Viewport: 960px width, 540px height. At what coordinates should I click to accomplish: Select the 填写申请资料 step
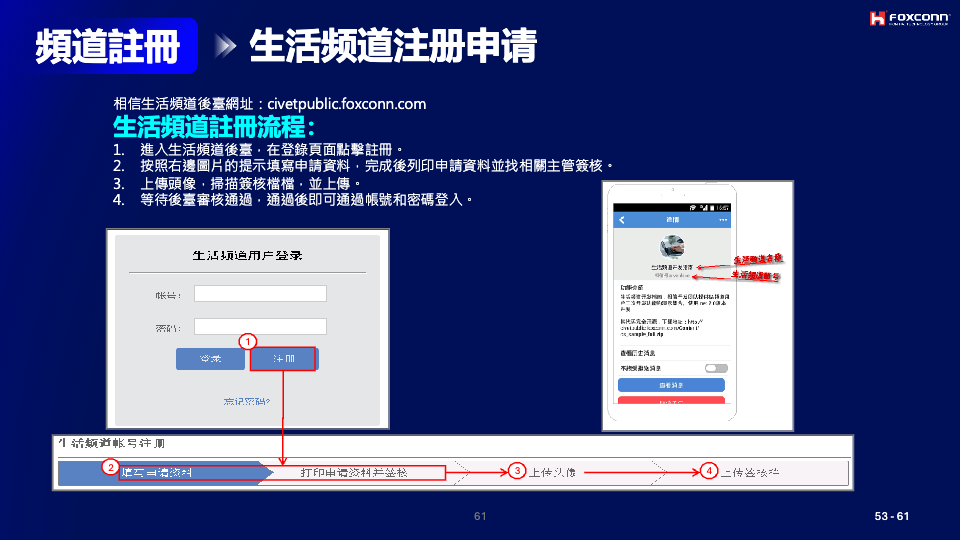click(165, 473)
